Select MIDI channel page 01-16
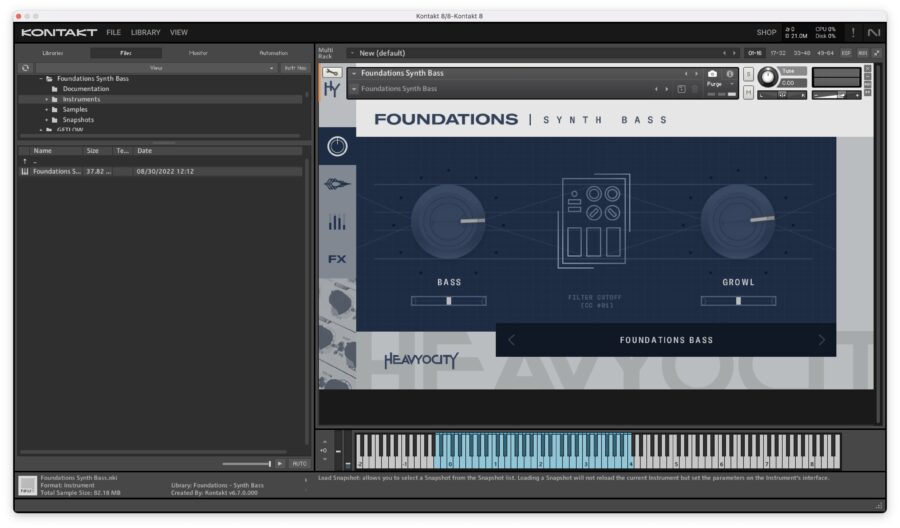This screenshot has height=528, width=900. coord(754,53)
